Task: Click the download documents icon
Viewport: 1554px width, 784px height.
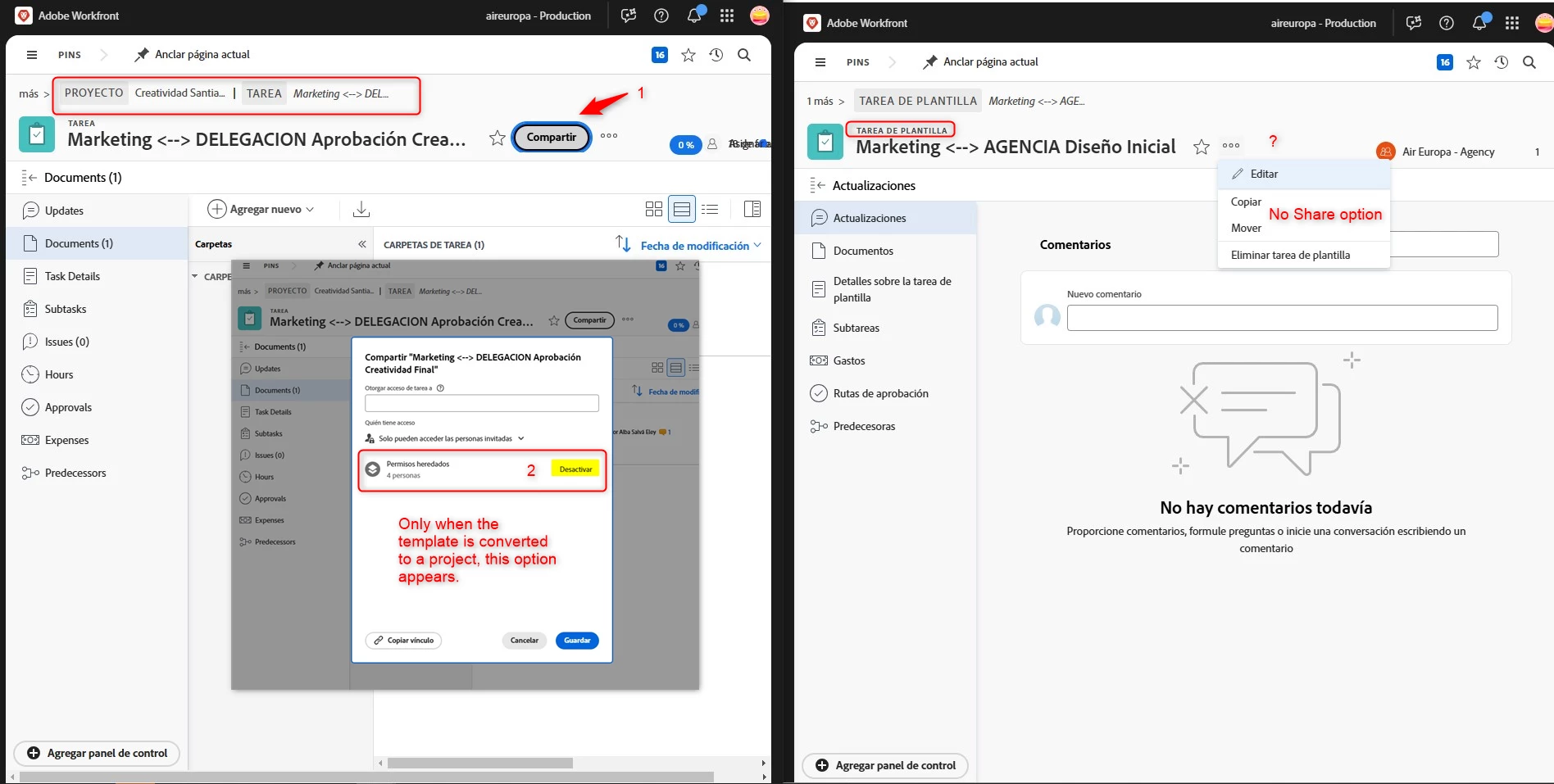Action: (361, 210)
